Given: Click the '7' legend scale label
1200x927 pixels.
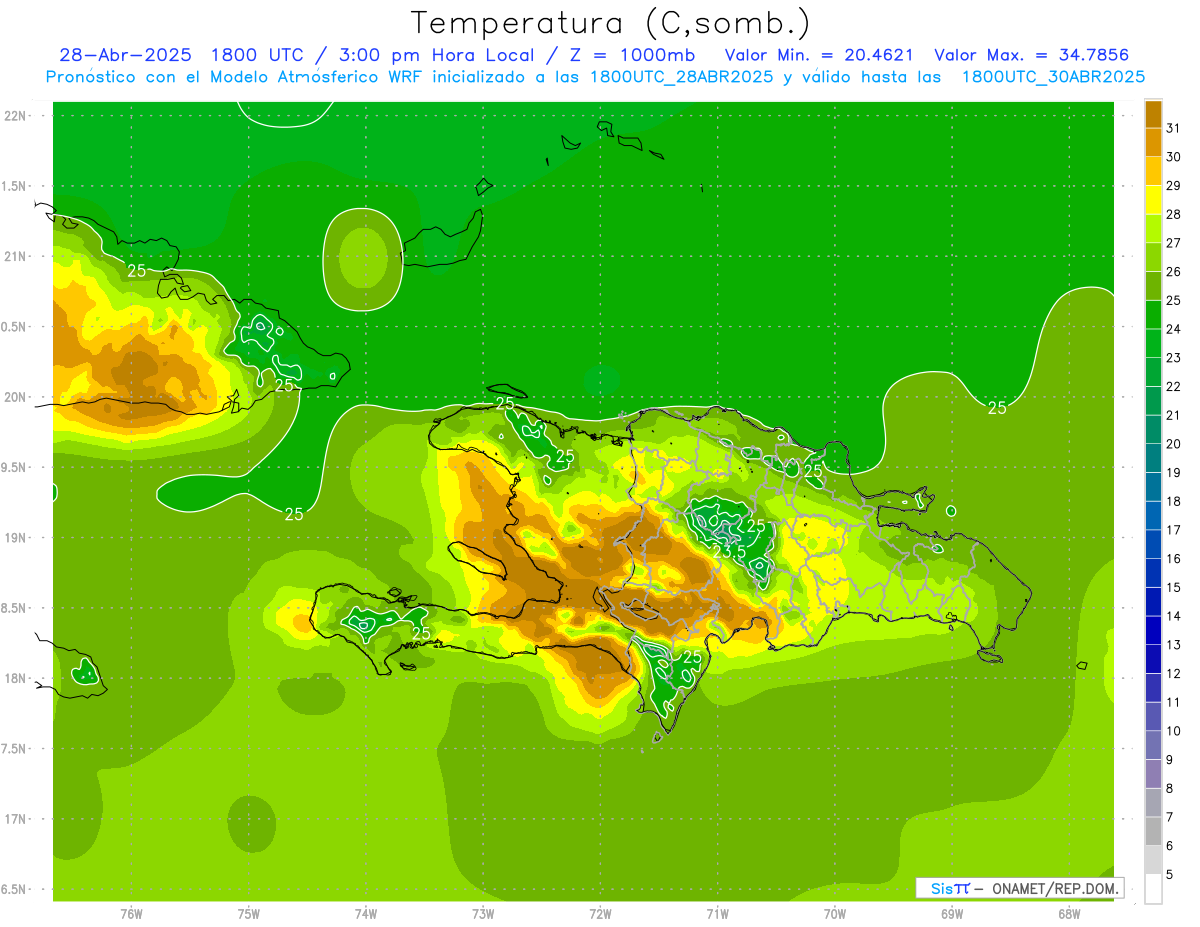Looking at the screenshot, I should (x=1170, y=817).
